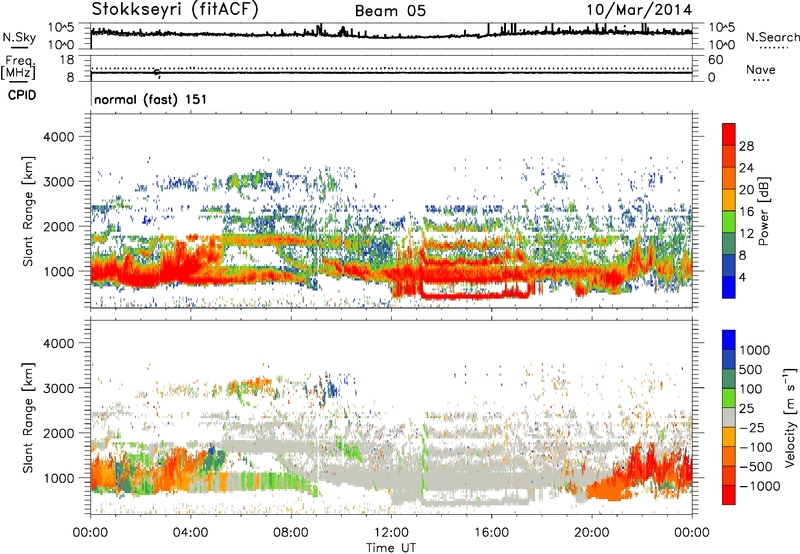
Task: Select the gray segment of the Velocity color bar
Action: [729, 417]
